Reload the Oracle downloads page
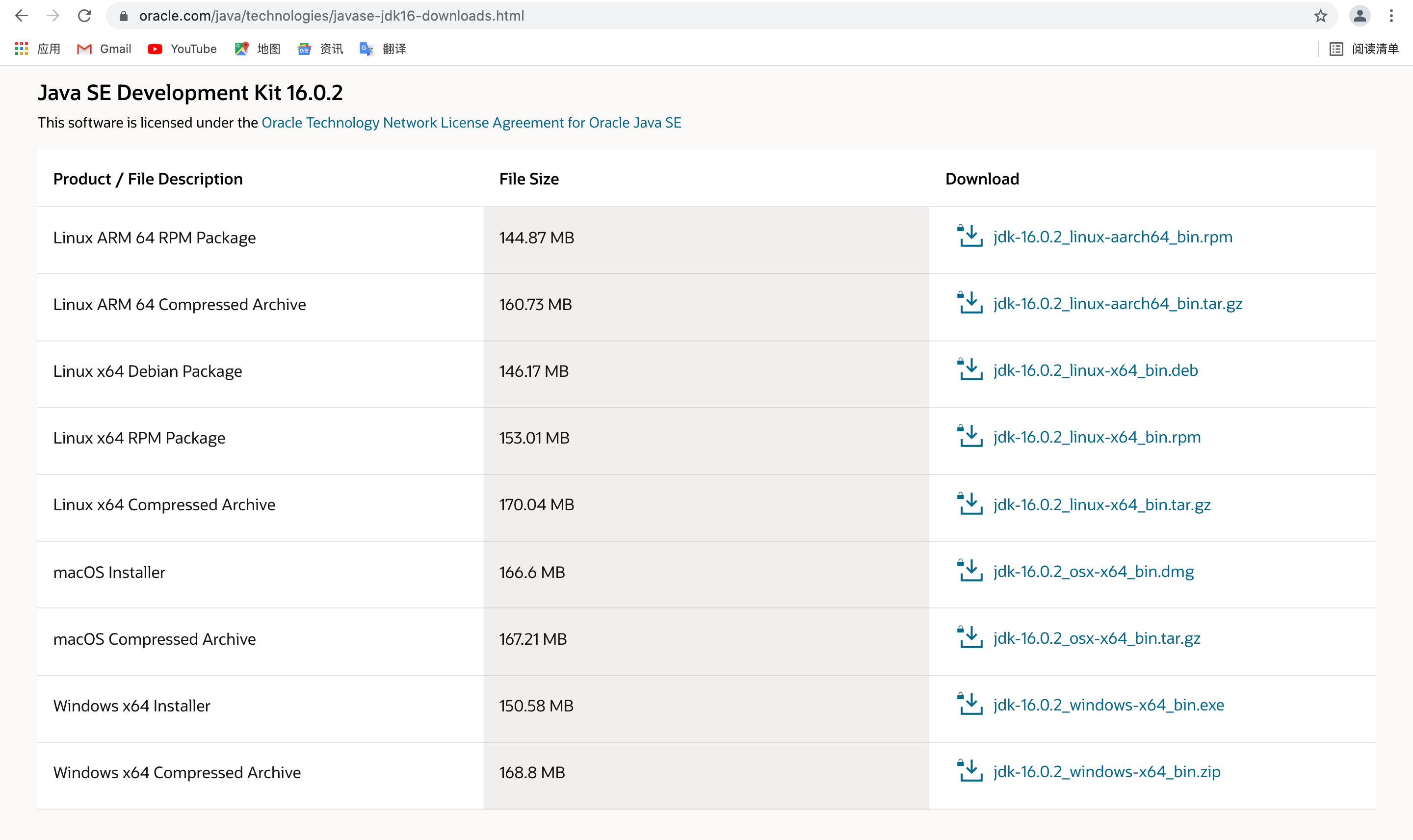This screenshot has height=840, width=1413. tap(85, 16)
